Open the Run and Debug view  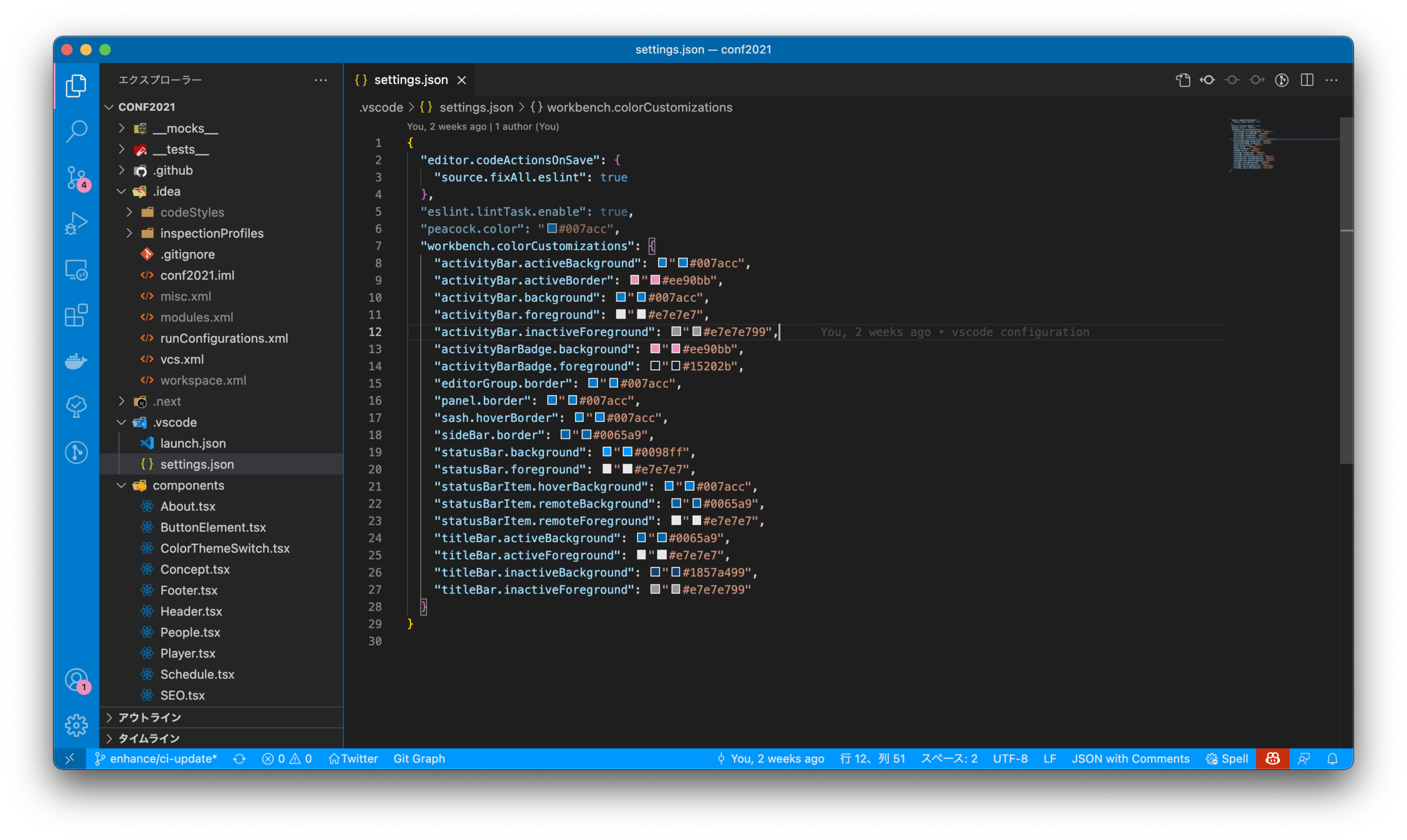click(x=76, y=223)
